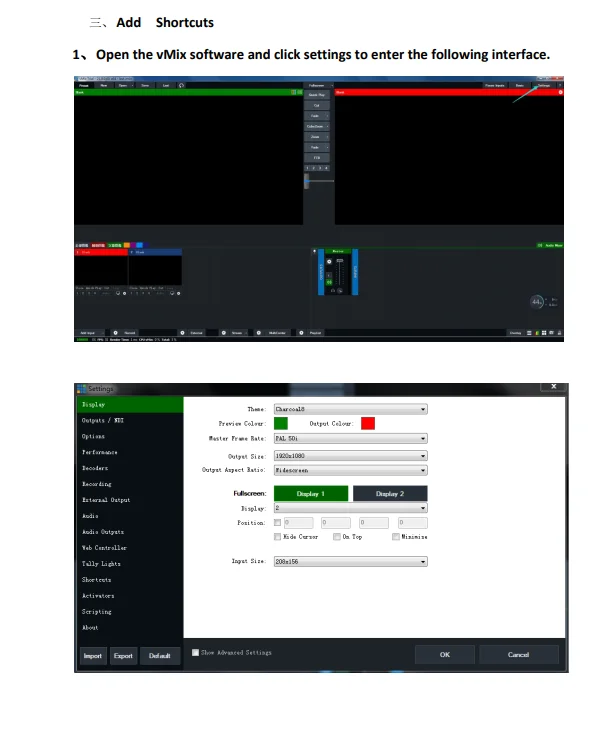The image size is (615, 738).
Task: Open the Theme dropdown showing Charcoal
Action: pos(351,409)
